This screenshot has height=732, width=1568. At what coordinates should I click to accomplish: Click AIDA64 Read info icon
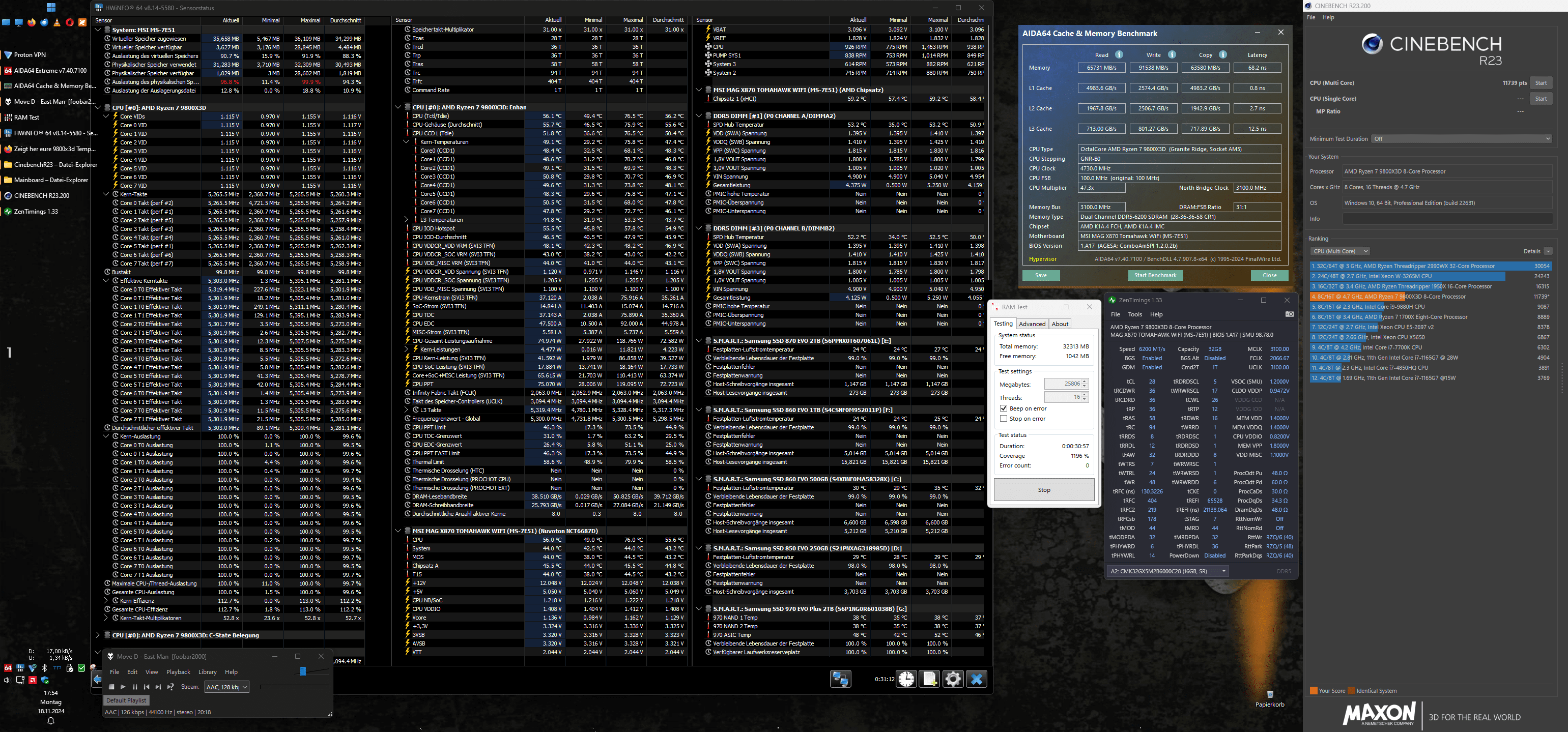pyautogui.click(x=1119, y=55)
